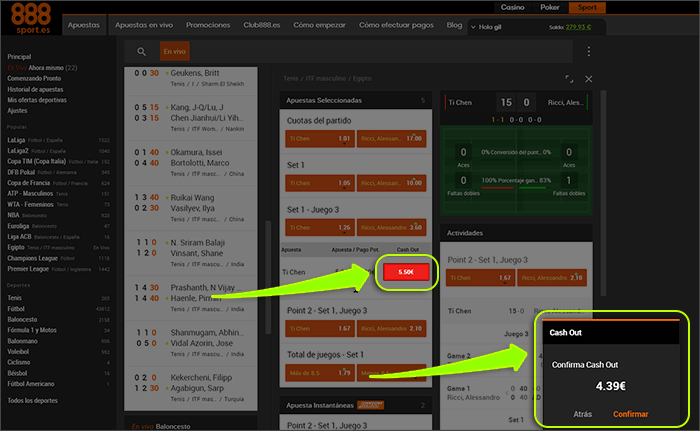Bet on Ricci at 17.00 match odds
The width and height of the screenshot is (700, 431).
[392, 138]
